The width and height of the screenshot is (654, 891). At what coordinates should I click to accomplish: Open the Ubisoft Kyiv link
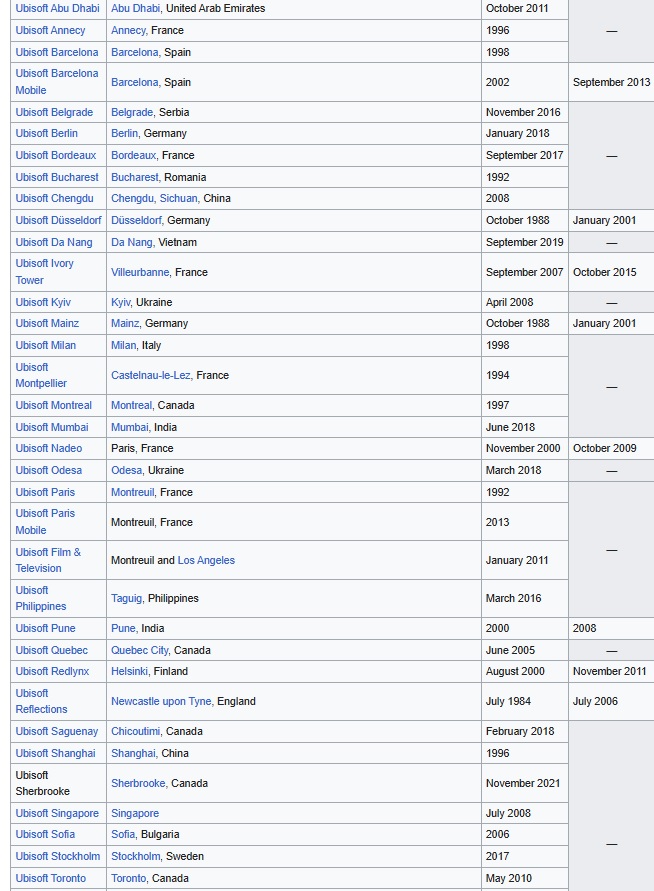coord(43,302)
